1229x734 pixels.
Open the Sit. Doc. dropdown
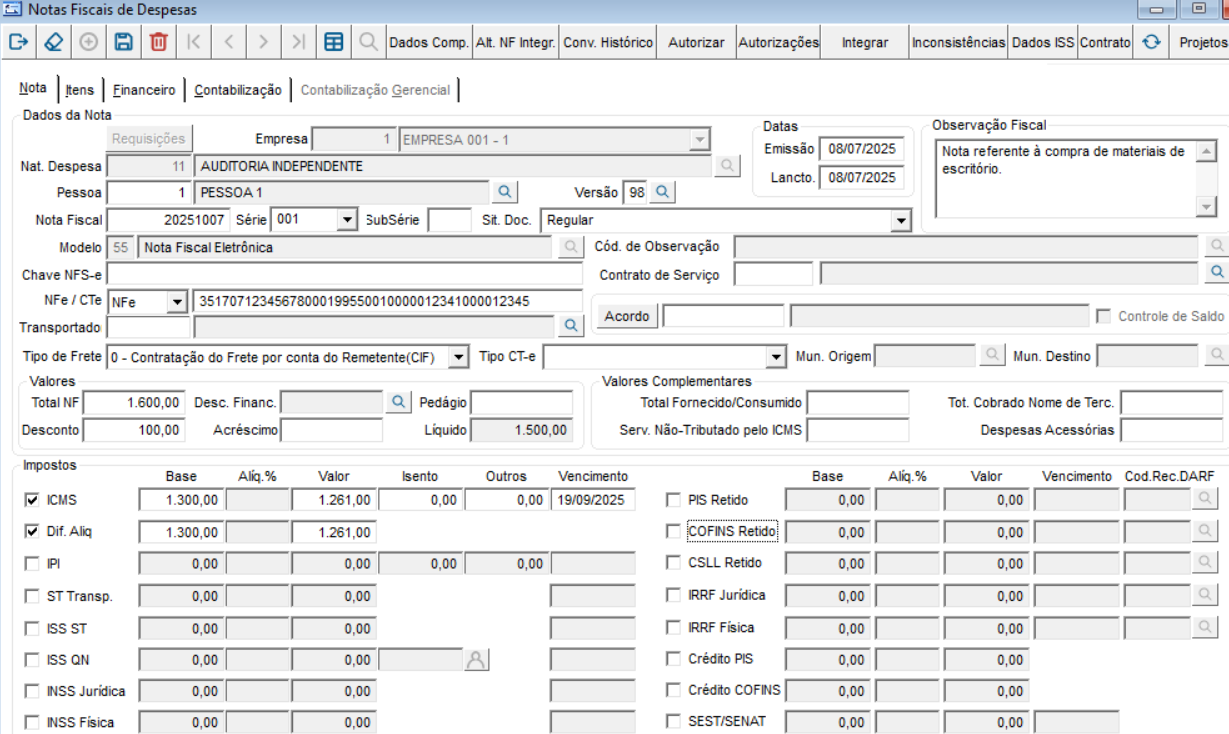point(901,219)
